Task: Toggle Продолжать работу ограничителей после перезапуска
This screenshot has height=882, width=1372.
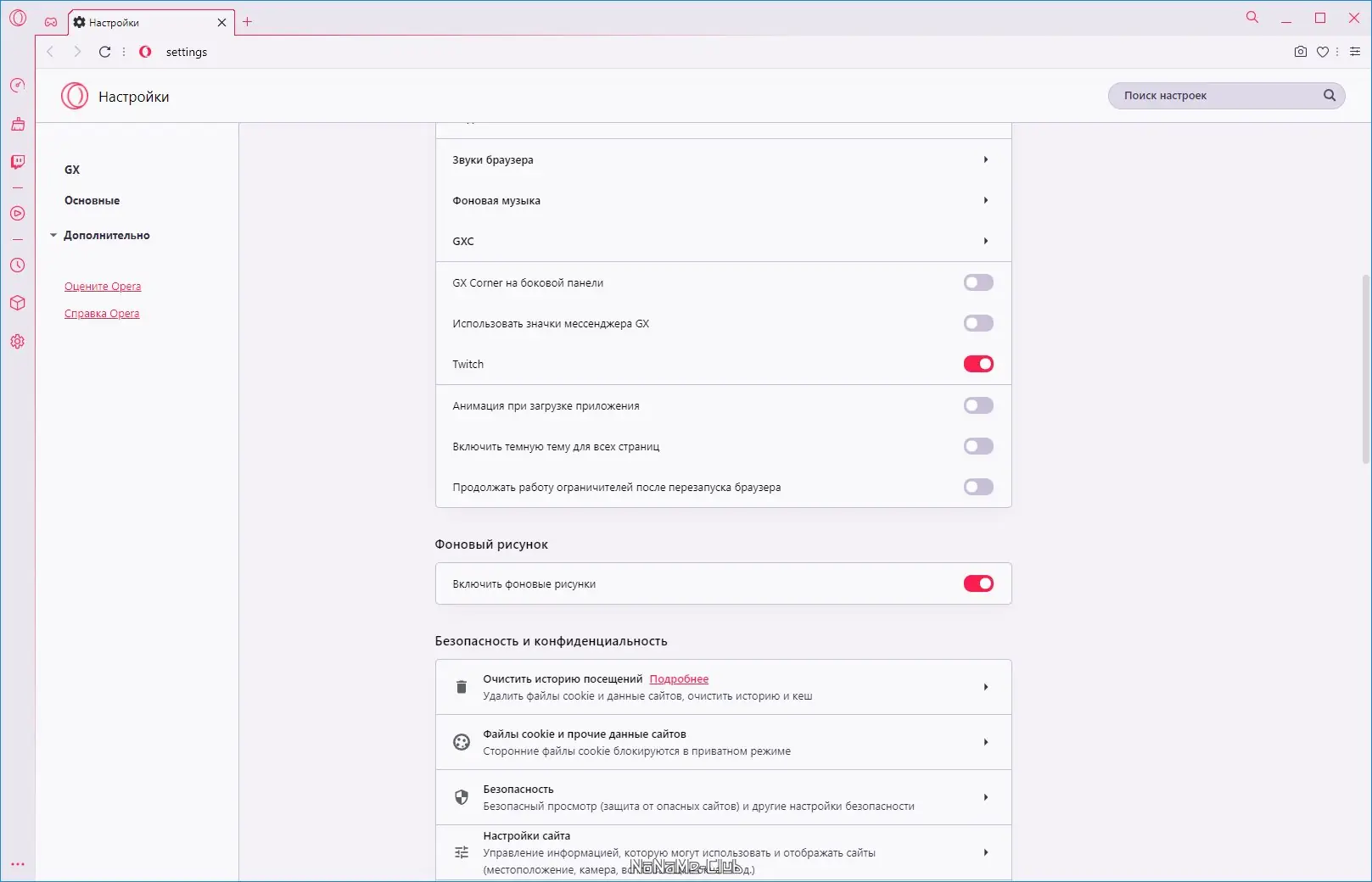Action: pos(978,487)
